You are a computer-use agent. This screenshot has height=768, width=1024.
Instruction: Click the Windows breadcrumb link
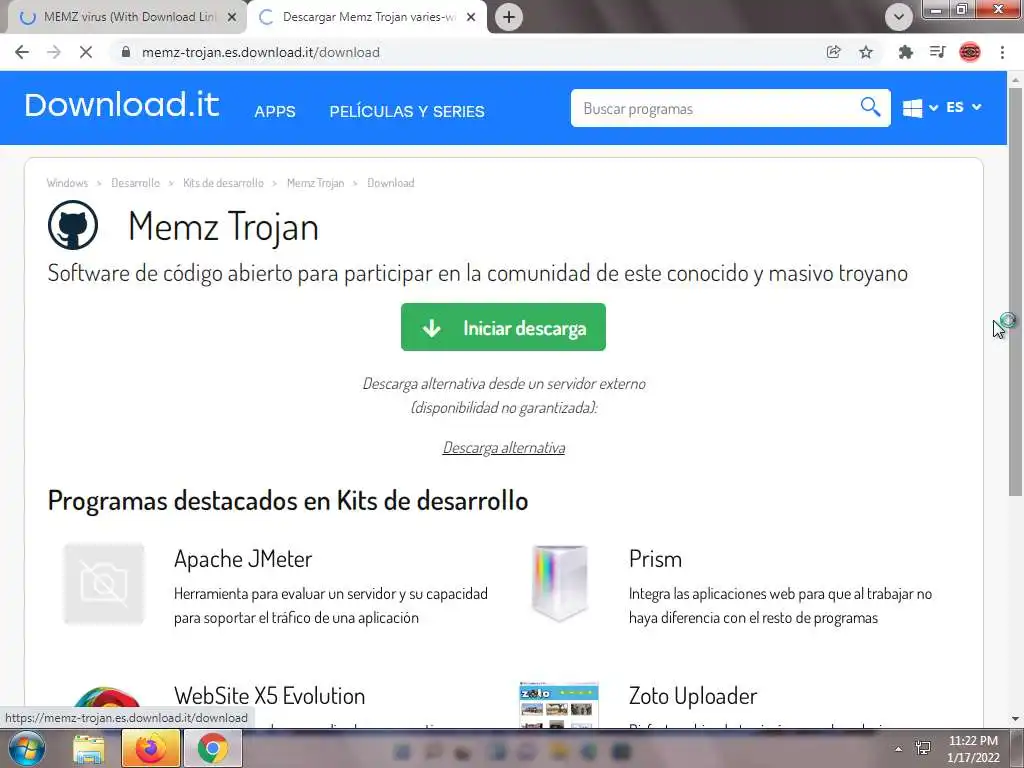click(x=67, y=183)
